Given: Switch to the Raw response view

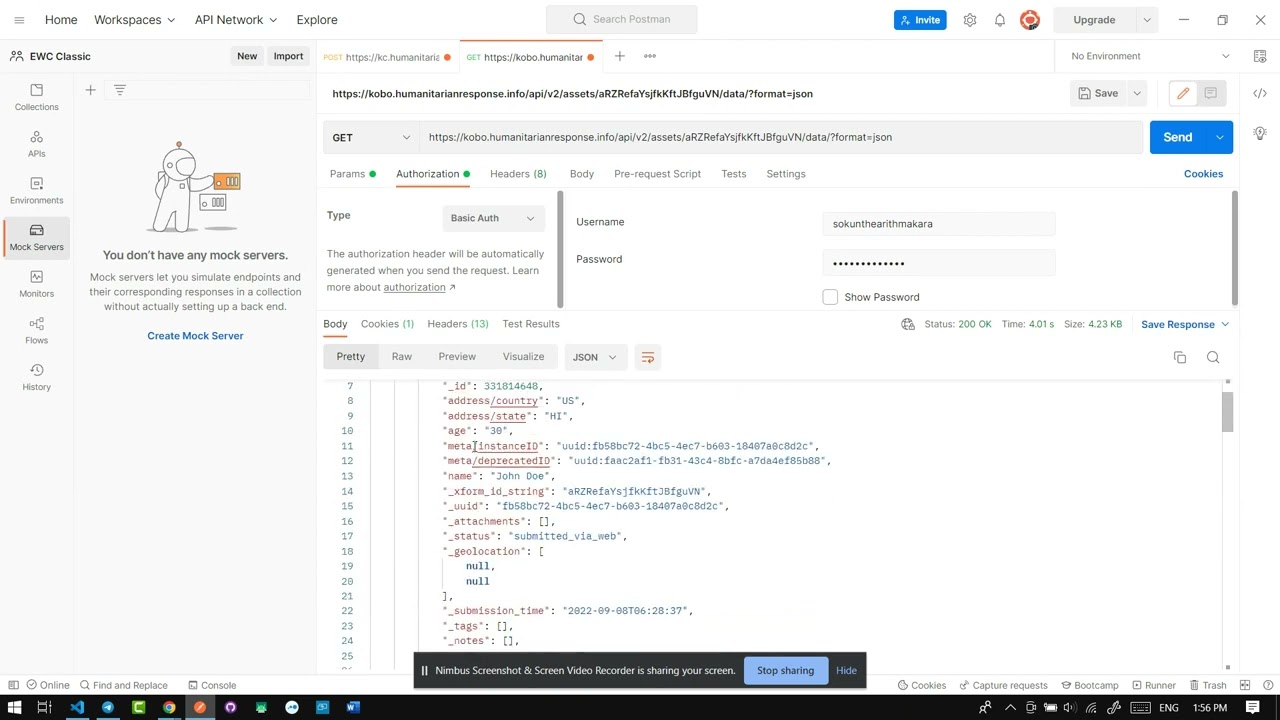Looking at the screenshot, I should (x=402, y=357).
